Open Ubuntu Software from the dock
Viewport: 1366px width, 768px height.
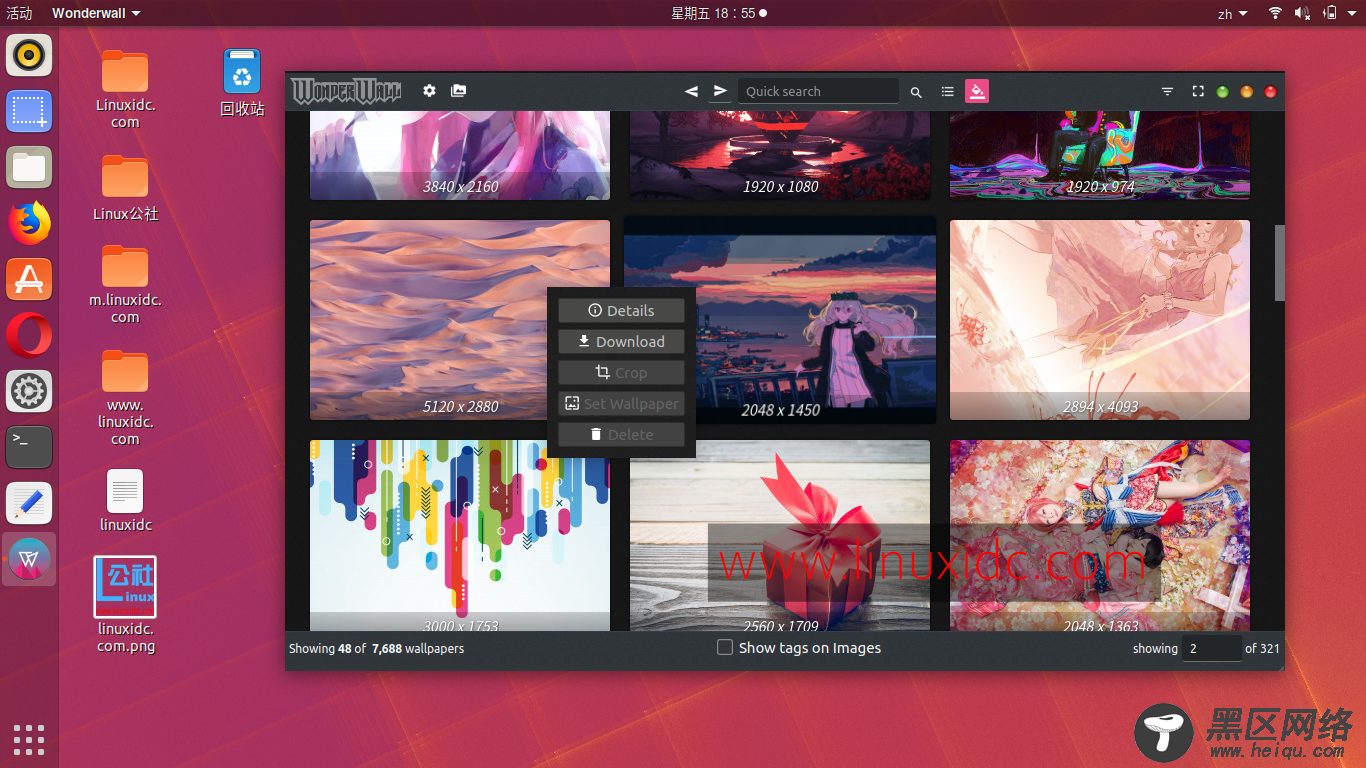[x=29, y=279]
